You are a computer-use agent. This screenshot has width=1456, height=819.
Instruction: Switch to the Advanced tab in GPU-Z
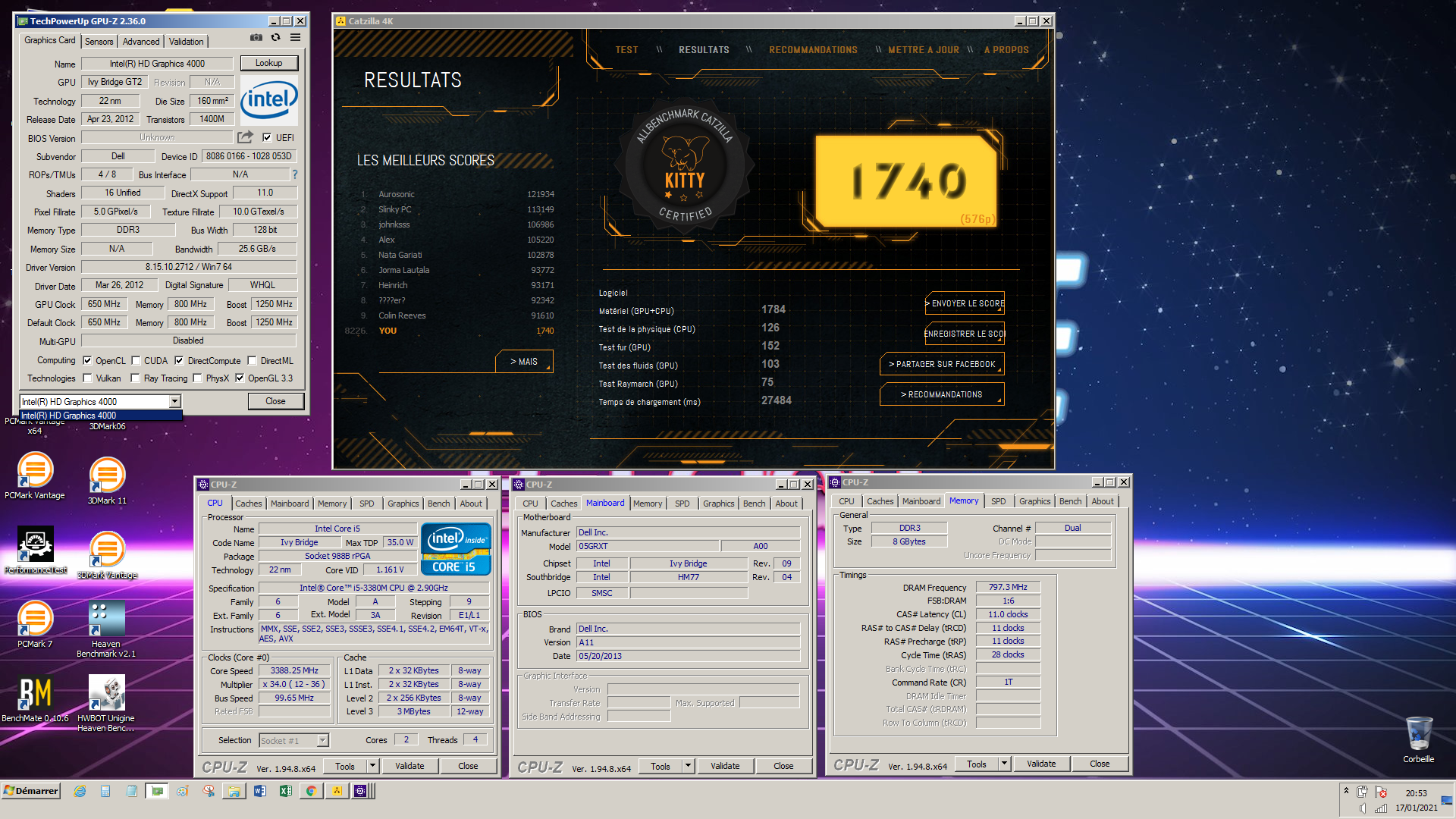(x=141, y=42)
